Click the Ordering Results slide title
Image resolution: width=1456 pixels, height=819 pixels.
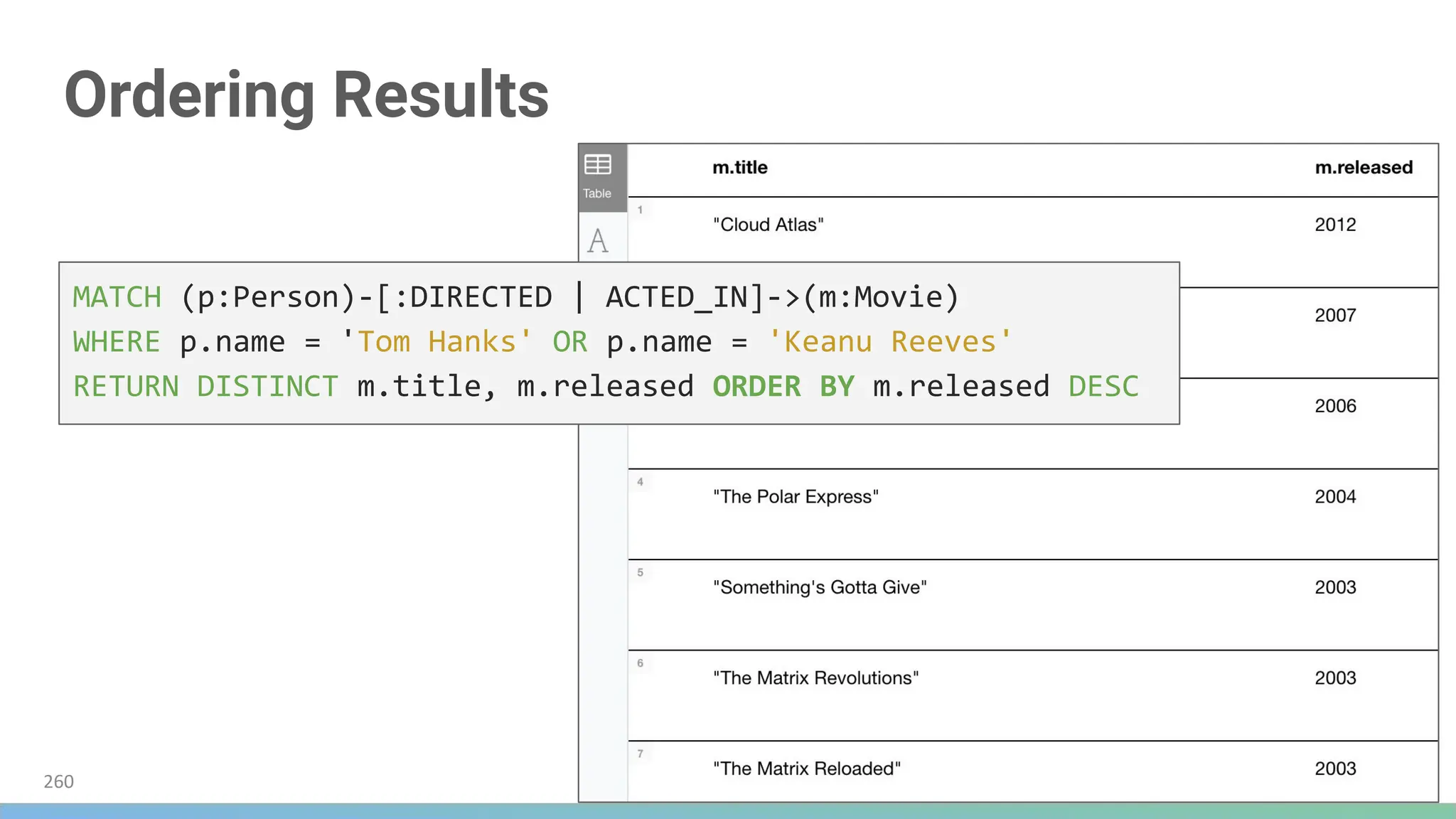point(306,96)
